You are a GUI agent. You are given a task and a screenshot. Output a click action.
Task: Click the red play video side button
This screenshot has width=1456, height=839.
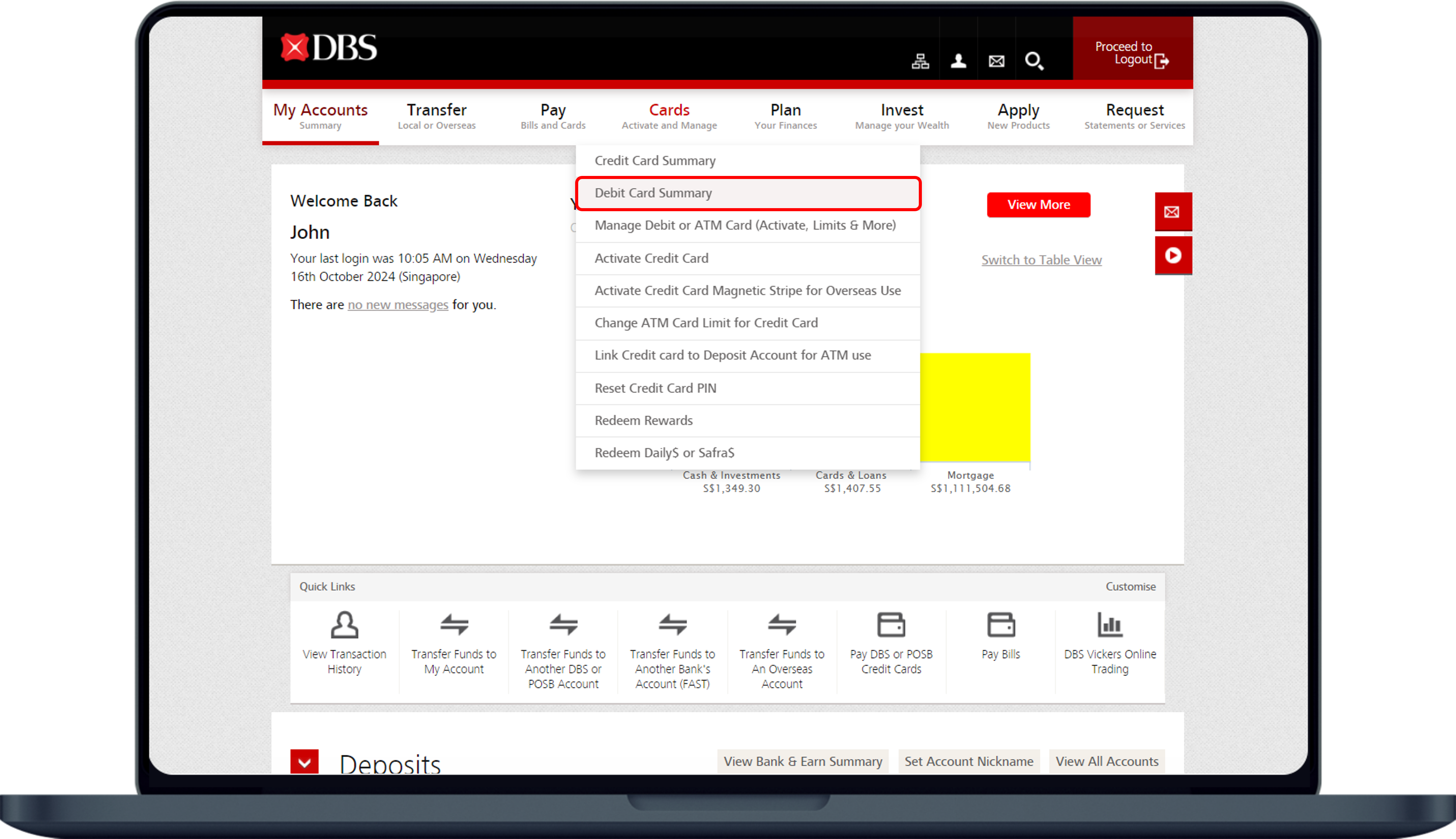point(1173,255)
